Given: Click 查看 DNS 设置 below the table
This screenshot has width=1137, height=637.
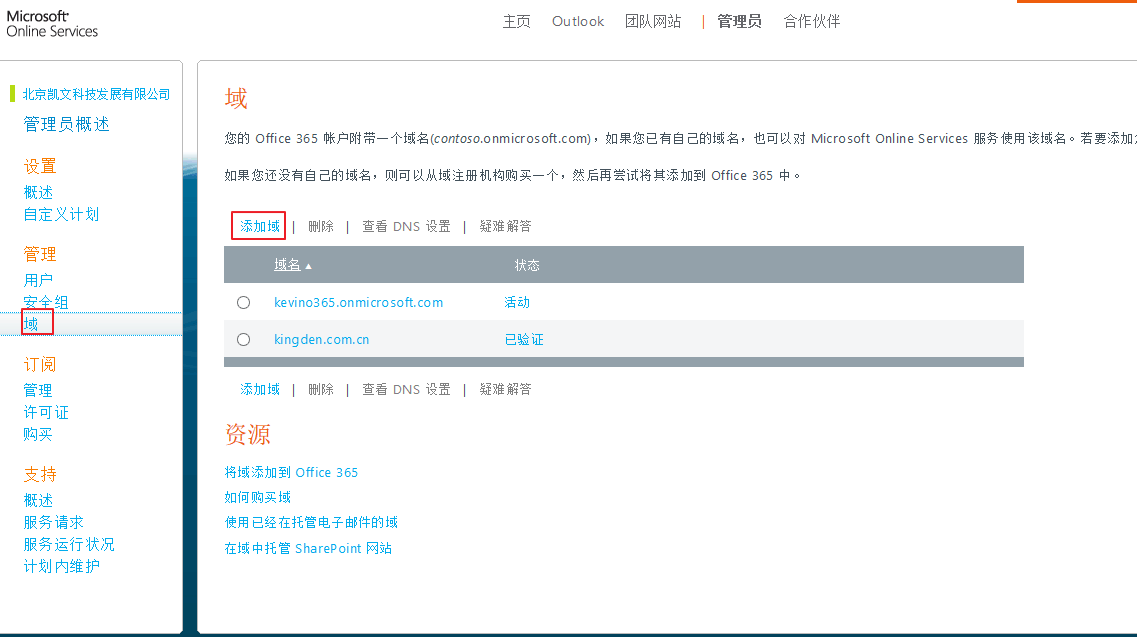Looking at the screenshot, I should (406, 390).
